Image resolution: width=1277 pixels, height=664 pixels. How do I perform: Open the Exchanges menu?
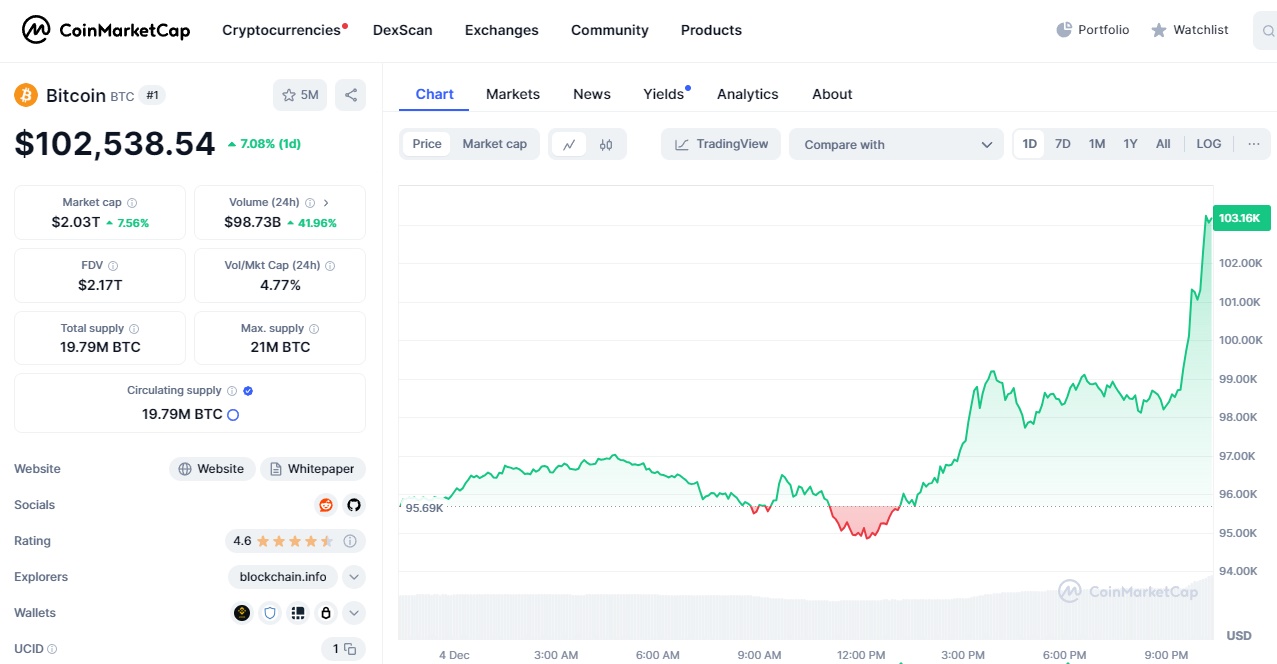tap(502, 30)
